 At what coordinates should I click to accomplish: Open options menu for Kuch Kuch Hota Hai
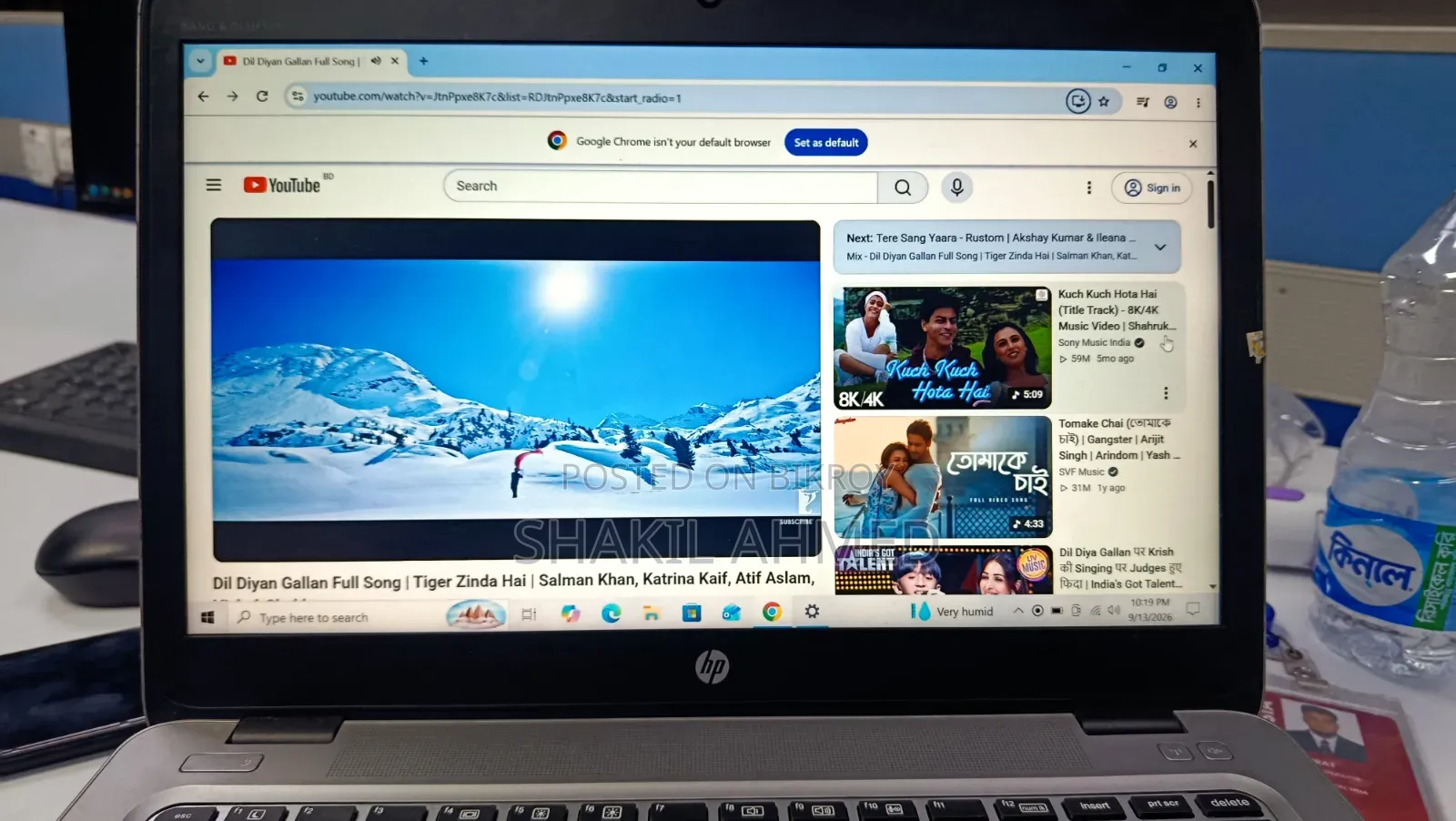[1166, 393]
